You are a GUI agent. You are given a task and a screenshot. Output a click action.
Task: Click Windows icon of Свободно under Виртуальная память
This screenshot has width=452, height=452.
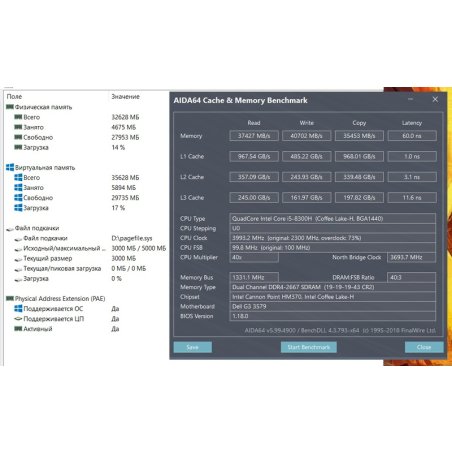click(x=18, y=197)
